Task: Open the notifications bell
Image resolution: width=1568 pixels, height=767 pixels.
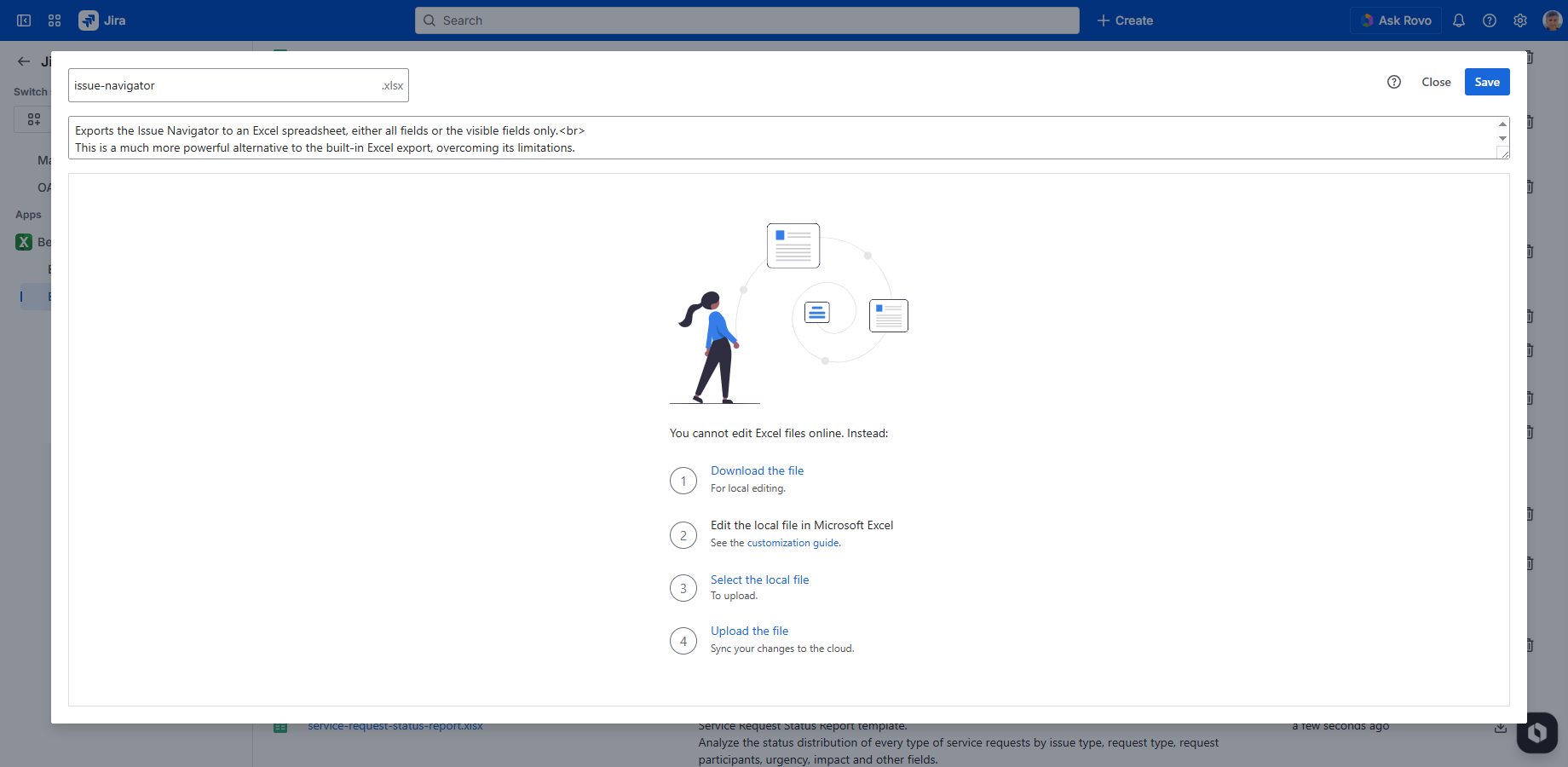Action: pos(1459,20)
